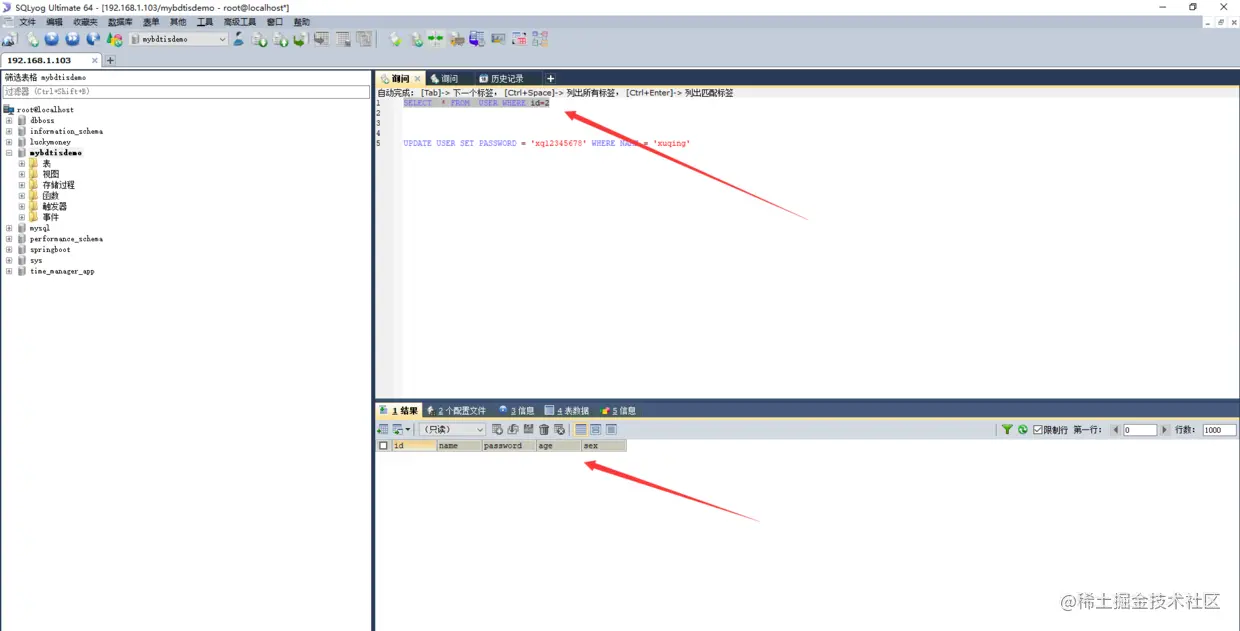Add a new connection tab with plus button
Viewport: 1240px width, 631px height.
110,60
